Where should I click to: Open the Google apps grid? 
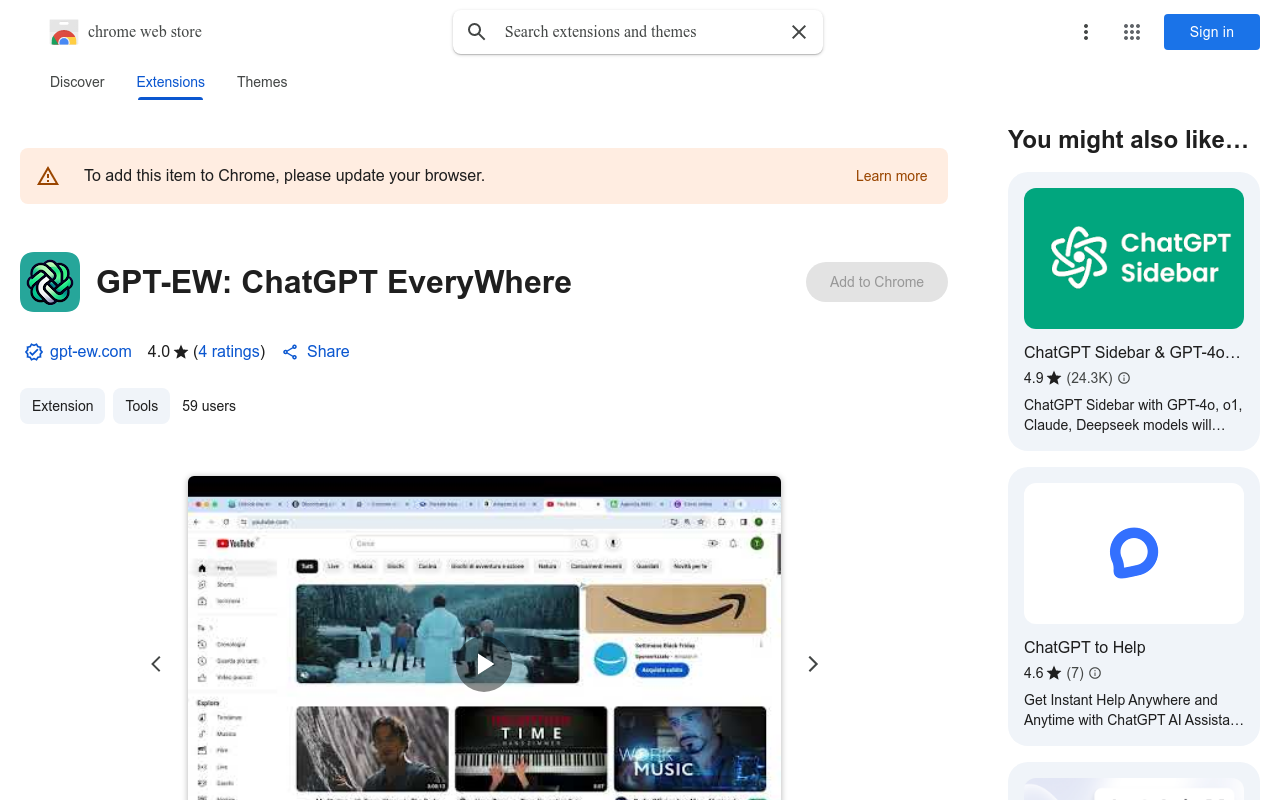(x=1132, y=32)
